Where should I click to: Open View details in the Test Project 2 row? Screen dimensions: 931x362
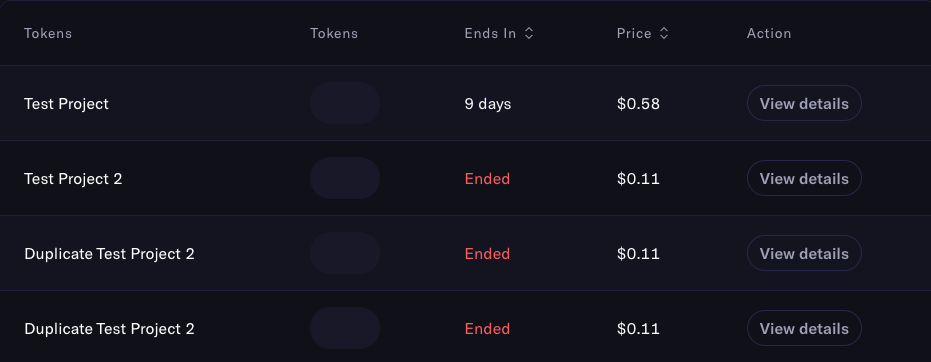point(804,179)
